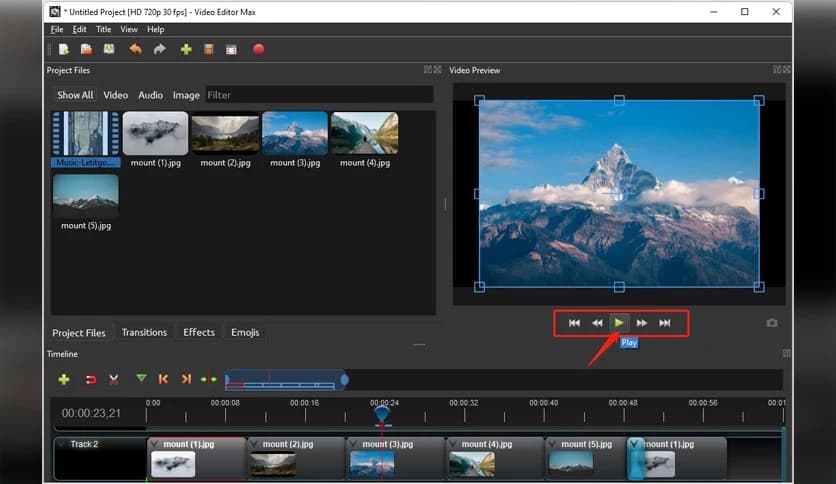Open menu arrow on first mount (1).jpg clip
Screen dimensions: 836x484
(155, 444)
